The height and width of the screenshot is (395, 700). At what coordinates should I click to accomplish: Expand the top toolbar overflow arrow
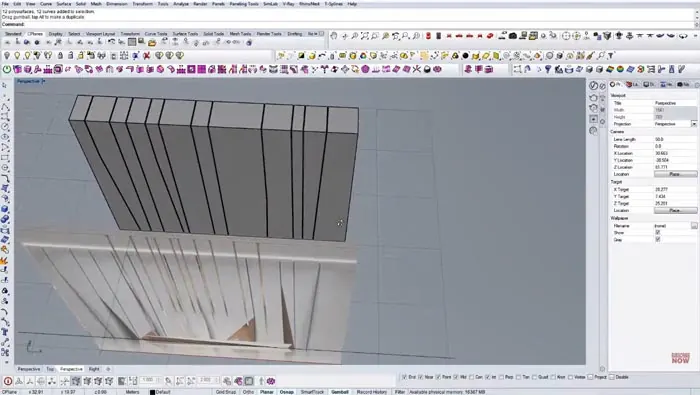point(696,36)
